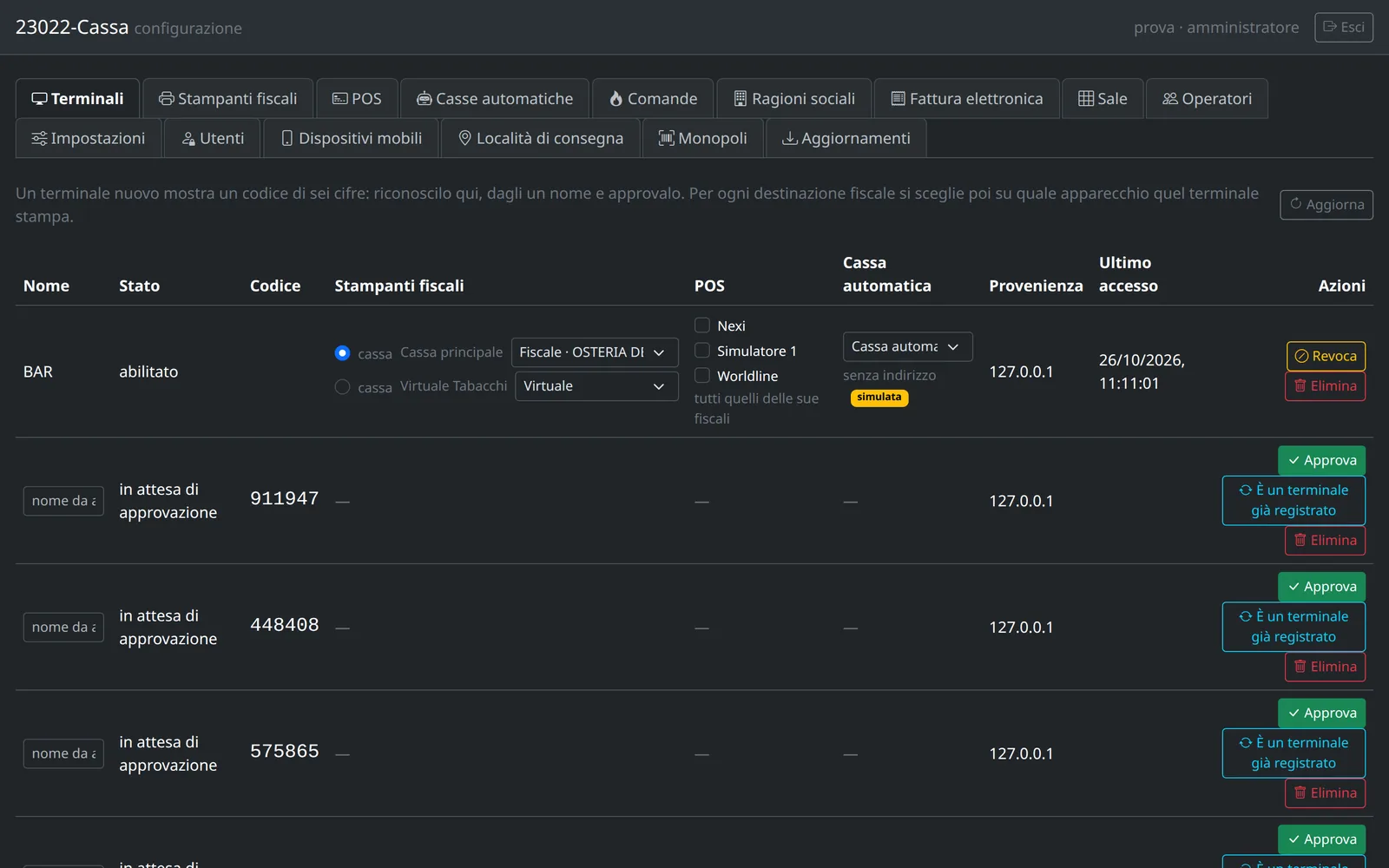Open the Fattura elettronica tab

click(x=966, y=99)
